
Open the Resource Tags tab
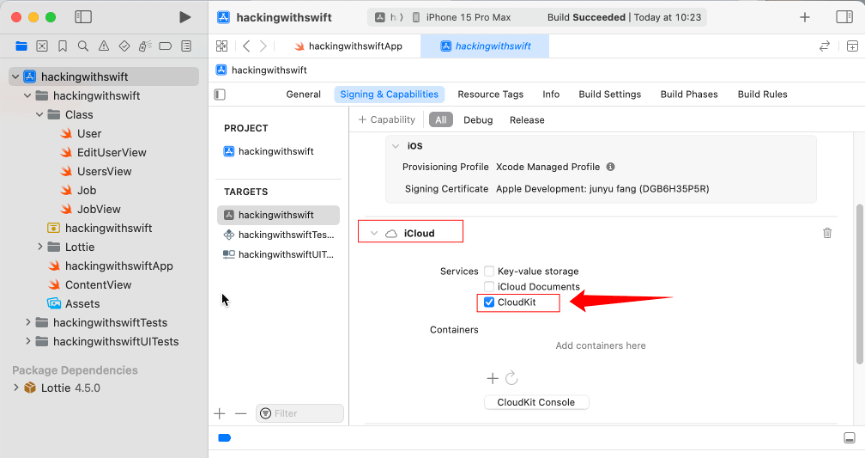point(490,94)
